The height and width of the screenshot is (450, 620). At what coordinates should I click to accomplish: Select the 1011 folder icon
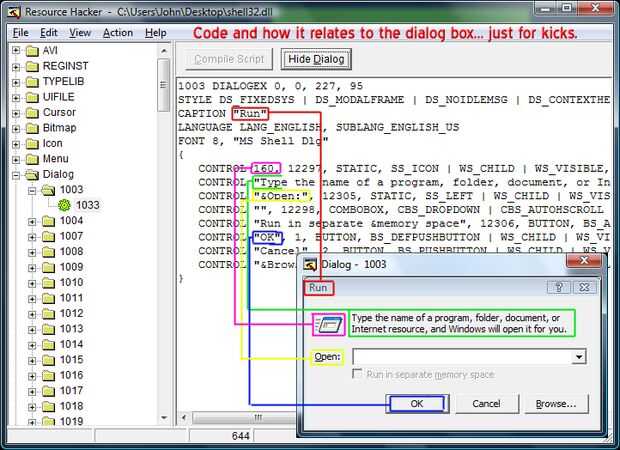coord(48,298)
